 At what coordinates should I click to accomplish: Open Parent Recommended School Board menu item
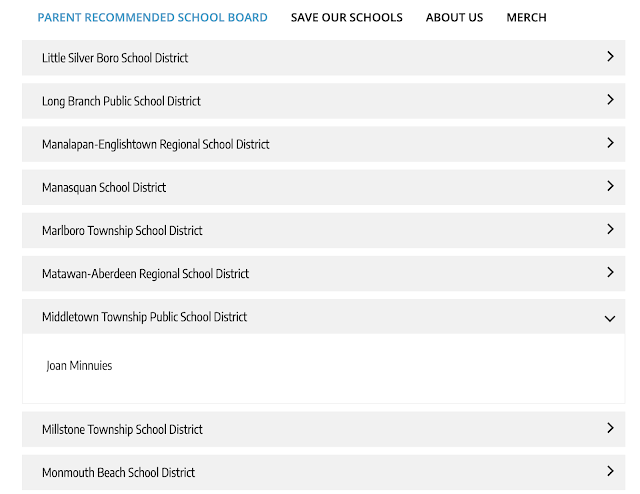coord(152,18)
